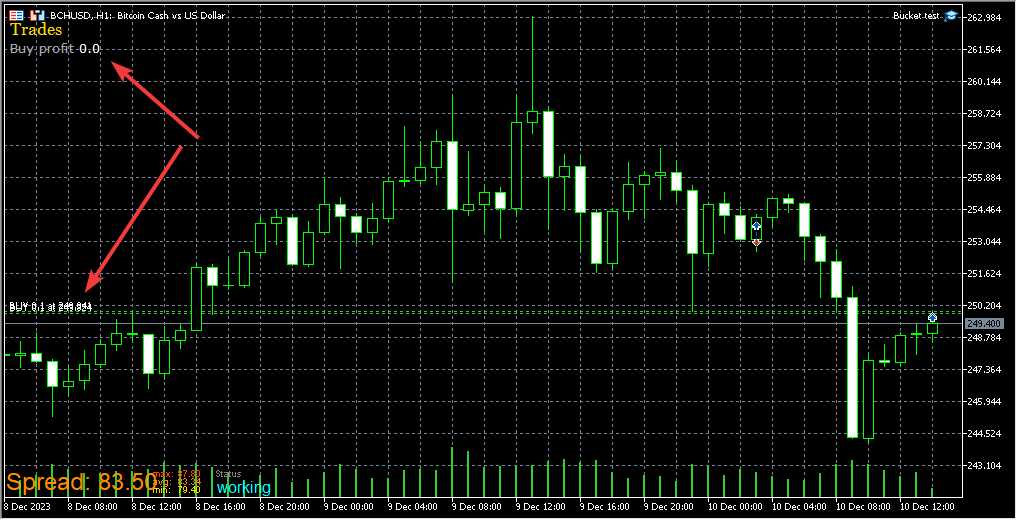Click the 10 Dec 12:00 time label
The image size is (1017, 520).
927,506
